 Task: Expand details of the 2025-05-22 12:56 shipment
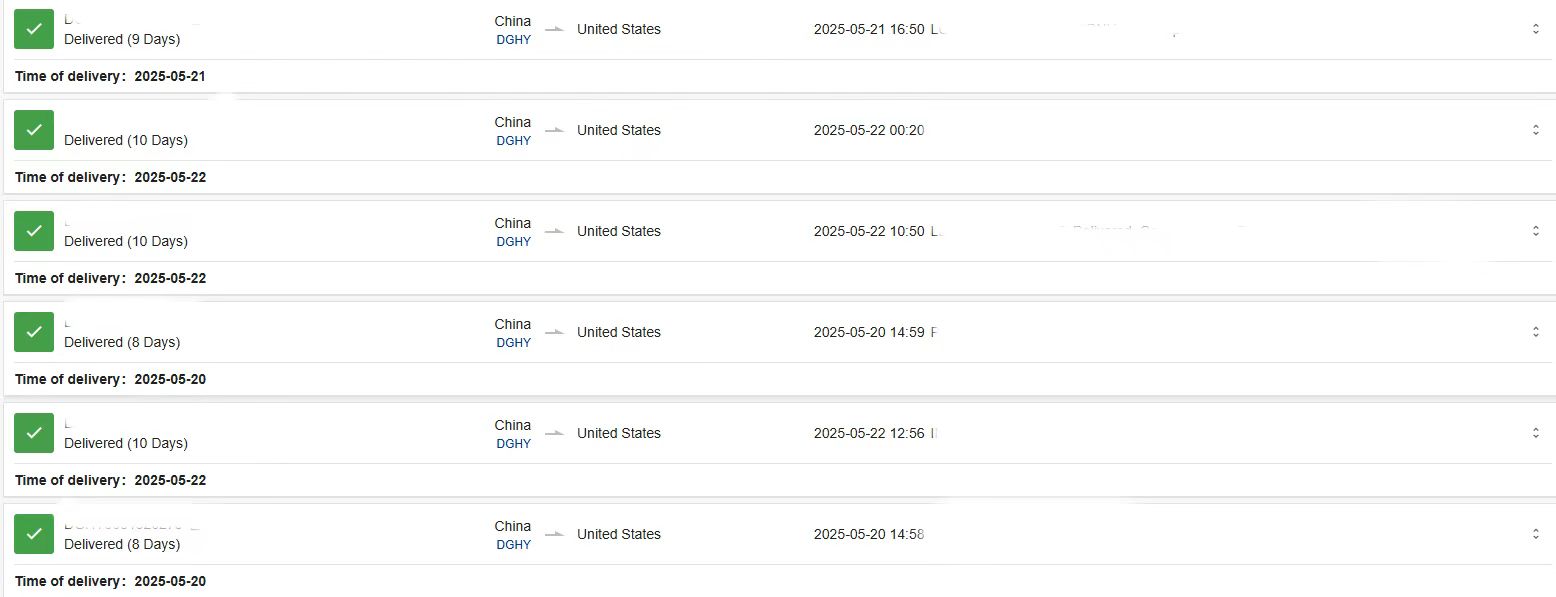(x=1536, y=433)
